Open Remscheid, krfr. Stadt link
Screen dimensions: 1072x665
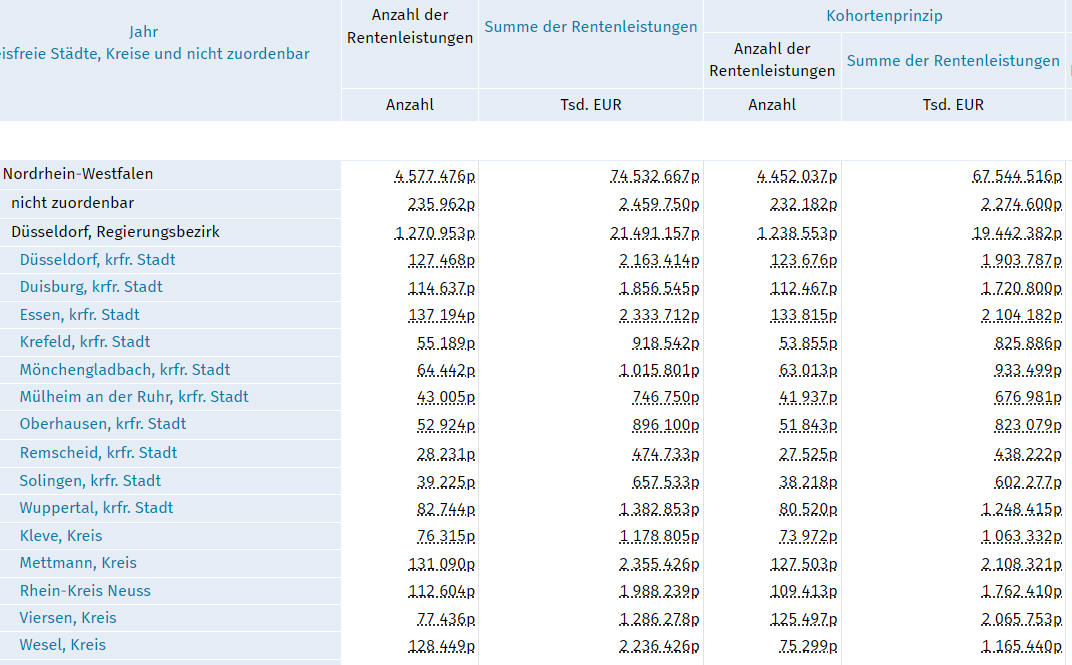pyautogui.click(x=98, y=452)
